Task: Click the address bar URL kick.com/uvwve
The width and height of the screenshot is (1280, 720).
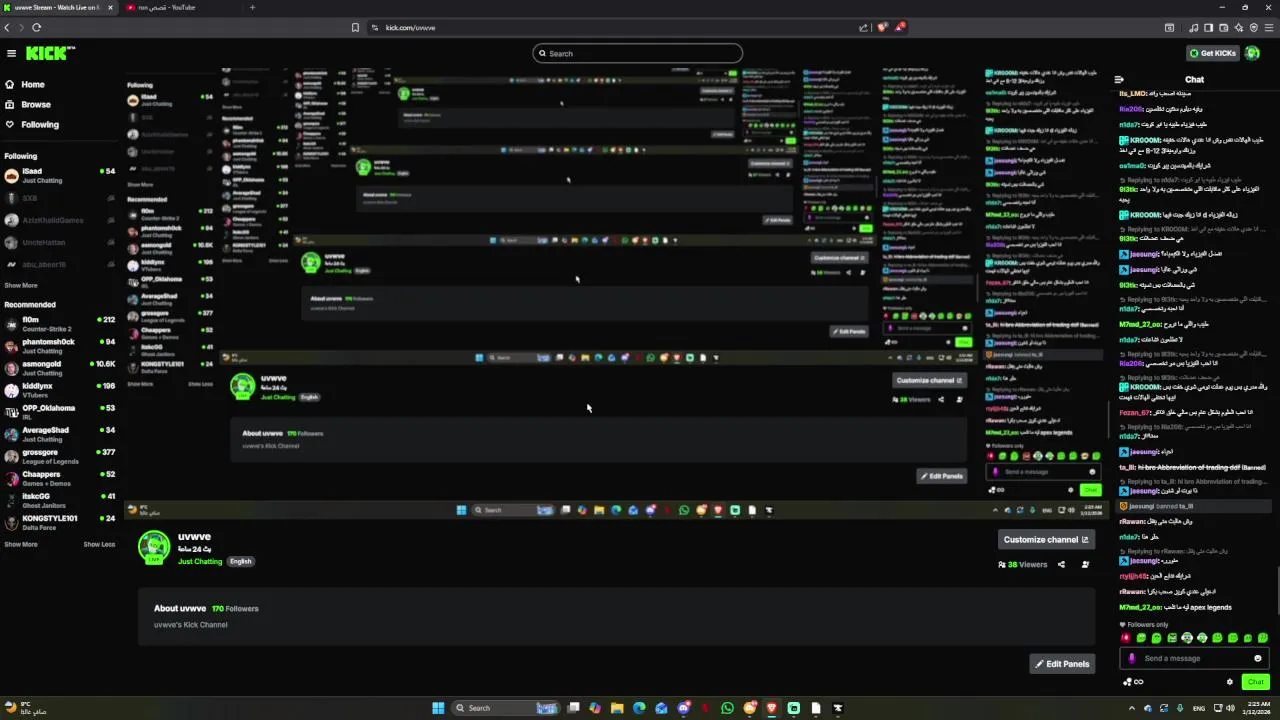Action: 411,27
